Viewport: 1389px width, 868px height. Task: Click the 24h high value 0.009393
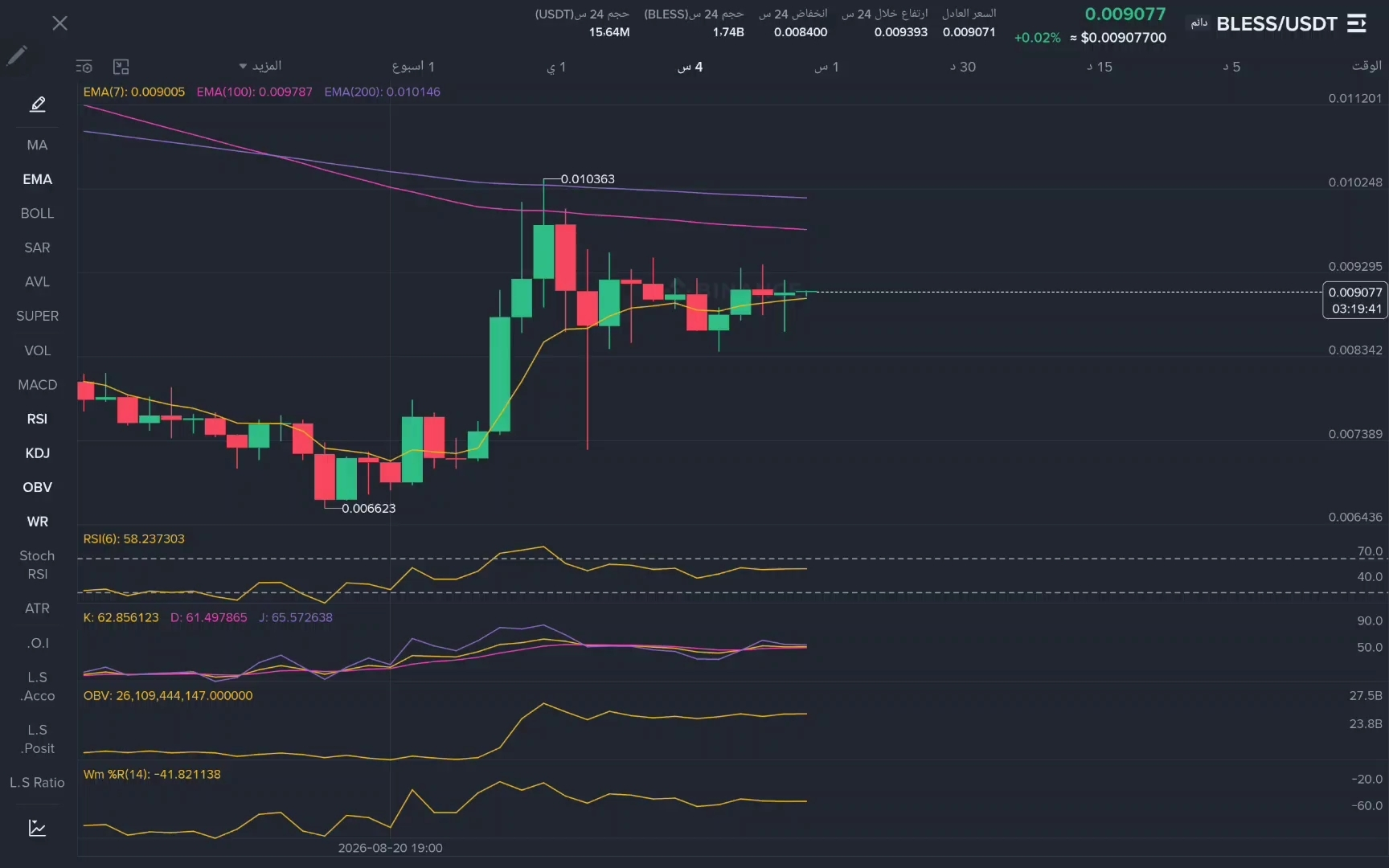tap(901, 32)
